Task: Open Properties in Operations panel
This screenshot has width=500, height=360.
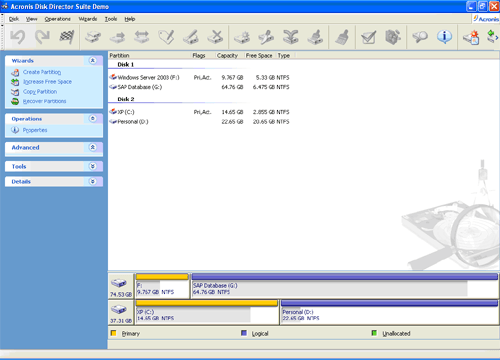Action: point(35,130)
